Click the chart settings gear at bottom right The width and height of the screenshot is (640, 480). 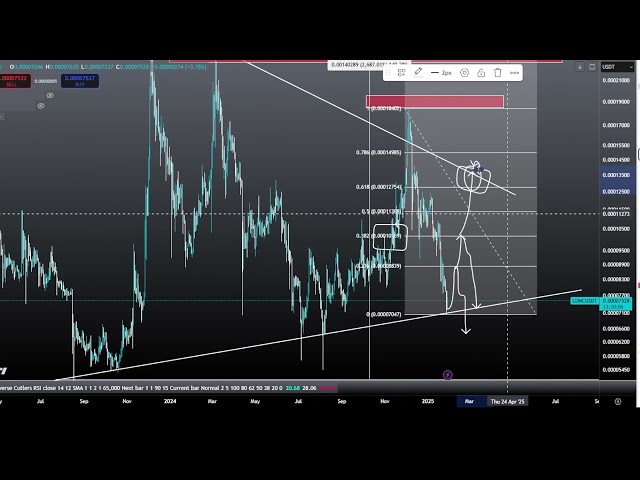tap(618, 401)
